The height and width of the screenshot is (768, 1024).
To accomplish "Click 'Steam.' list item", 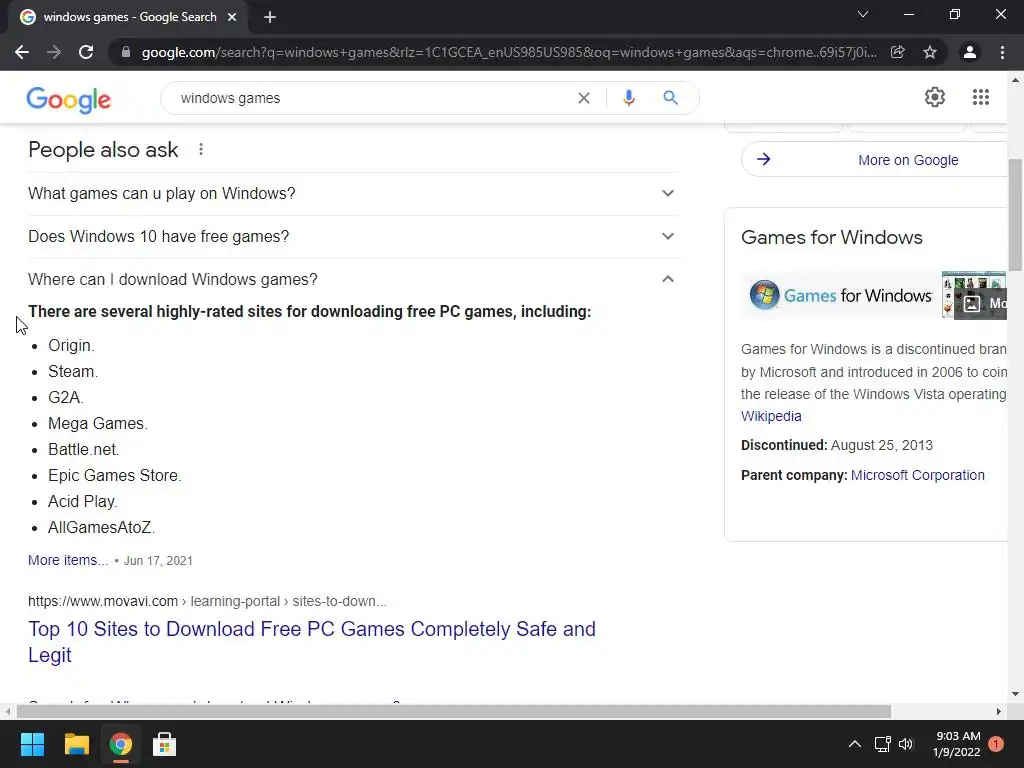I will [72, 372].
